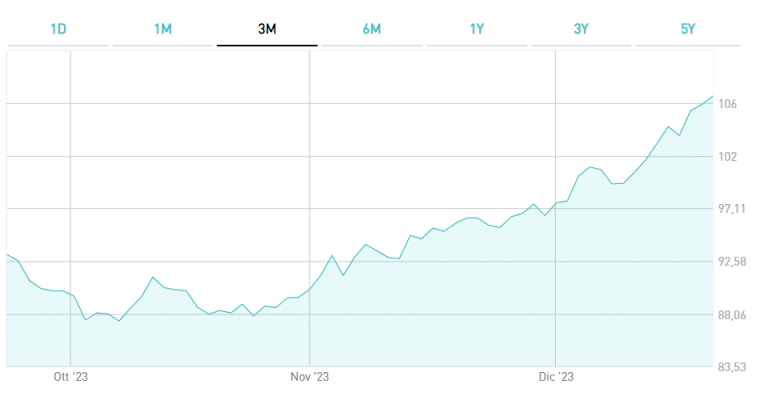The width and height of the screenshot is (768, 404).
Task: Select the 5Y time range tab
Action: (x=687, y=28)
